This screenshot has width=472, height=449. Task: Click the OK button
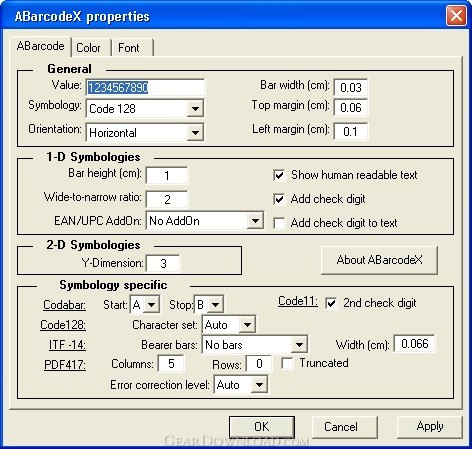click(x=262, y=427)
